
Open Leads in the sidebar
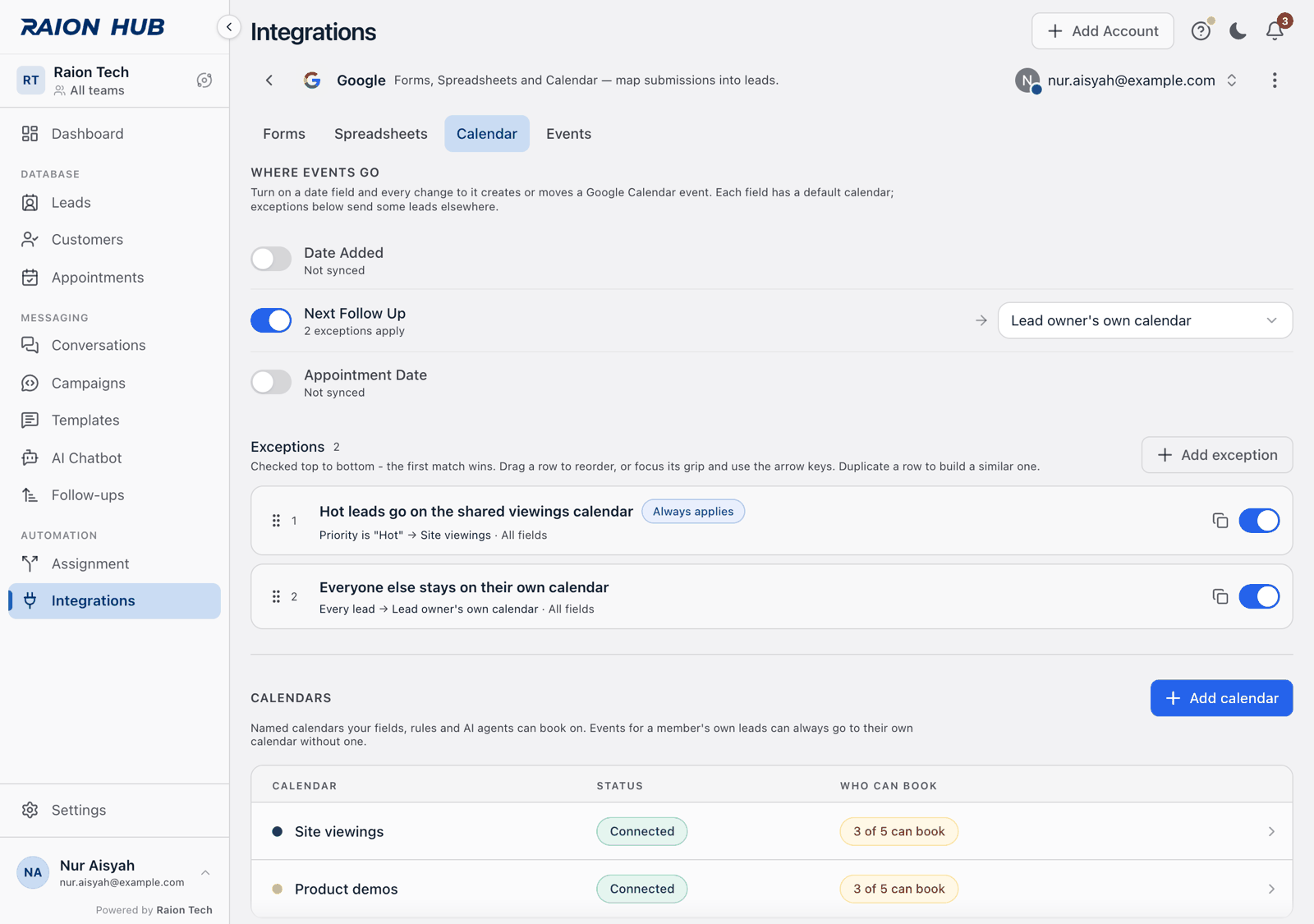coord(114,203)
